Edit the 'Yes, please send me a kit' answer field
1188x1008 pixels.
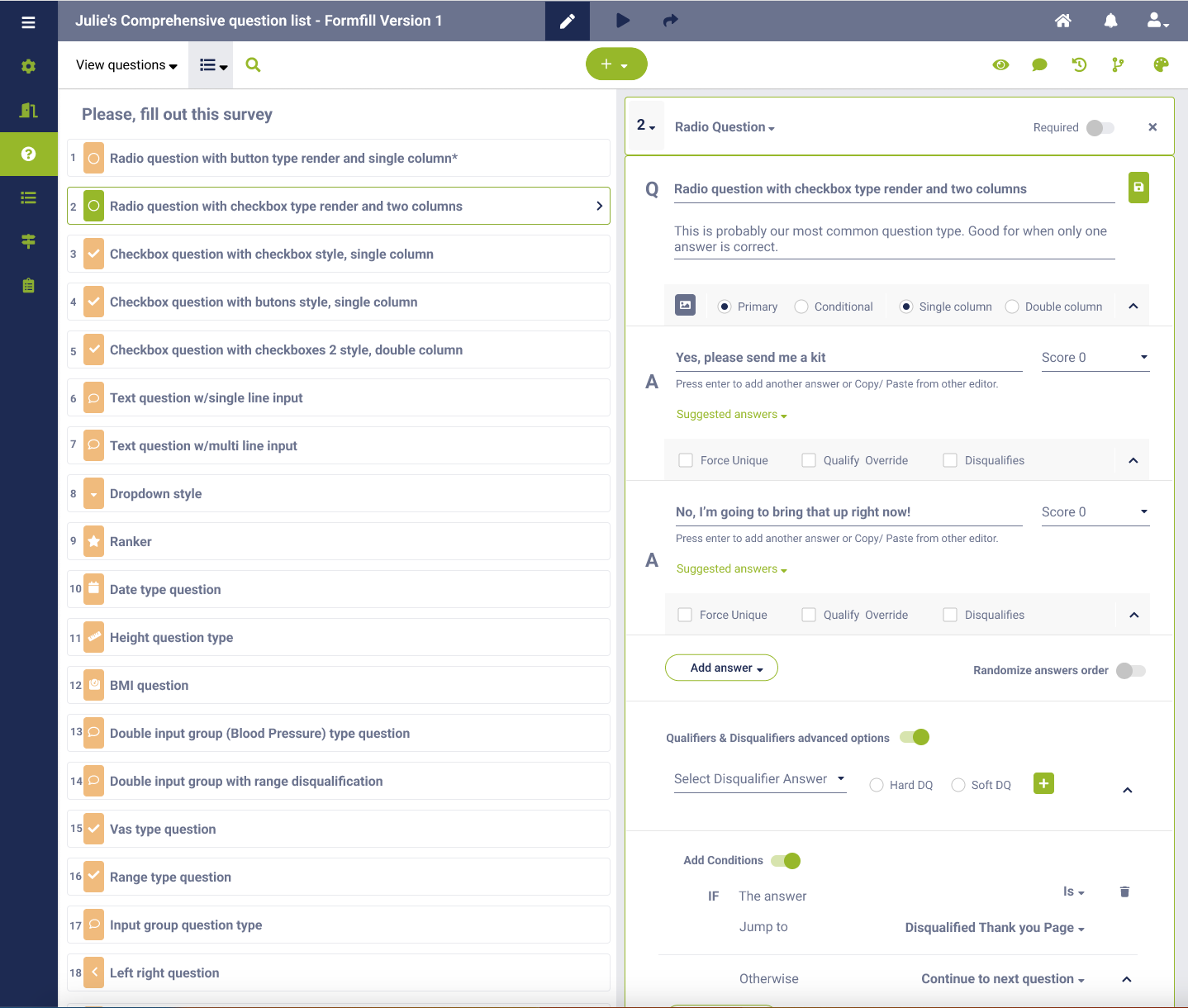[x=849, y=358]
